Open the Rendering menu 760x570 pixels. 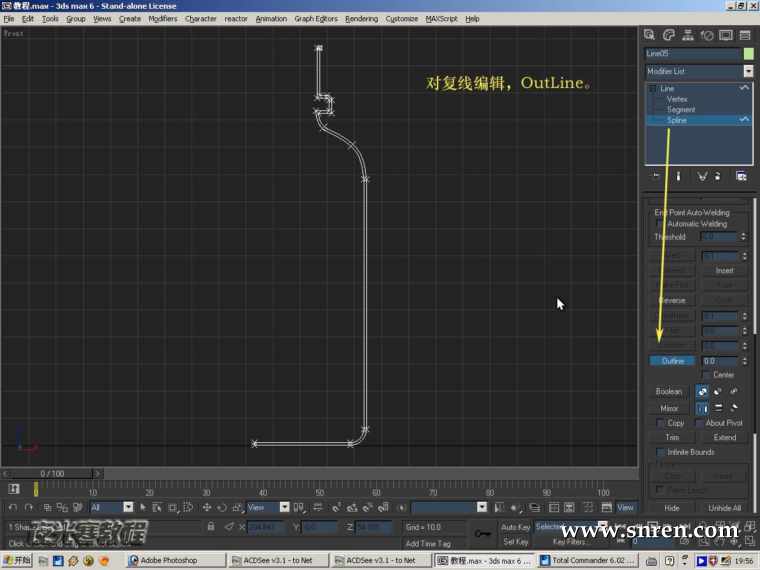coord(361,18)
